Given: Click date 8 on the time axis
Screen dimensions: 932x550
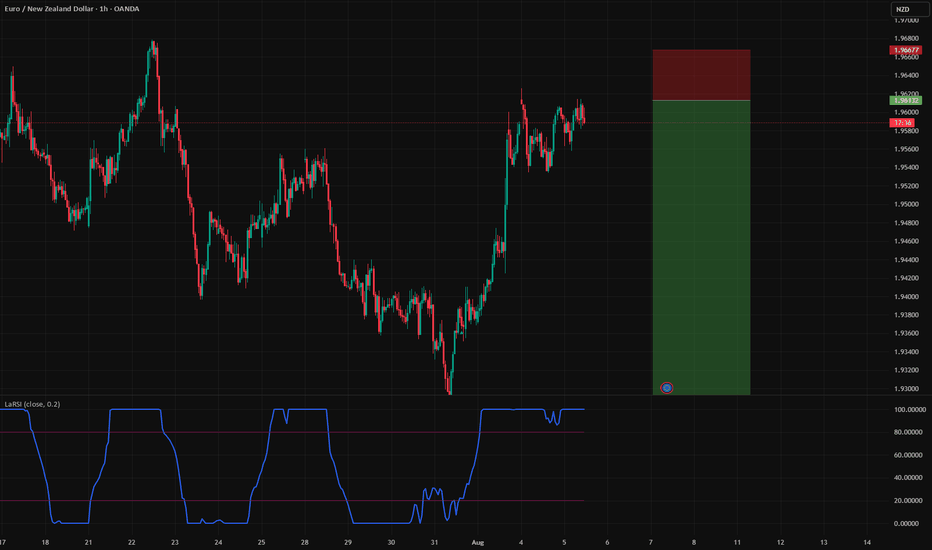Looking at the screenshot, I should [x=694, y=542].
